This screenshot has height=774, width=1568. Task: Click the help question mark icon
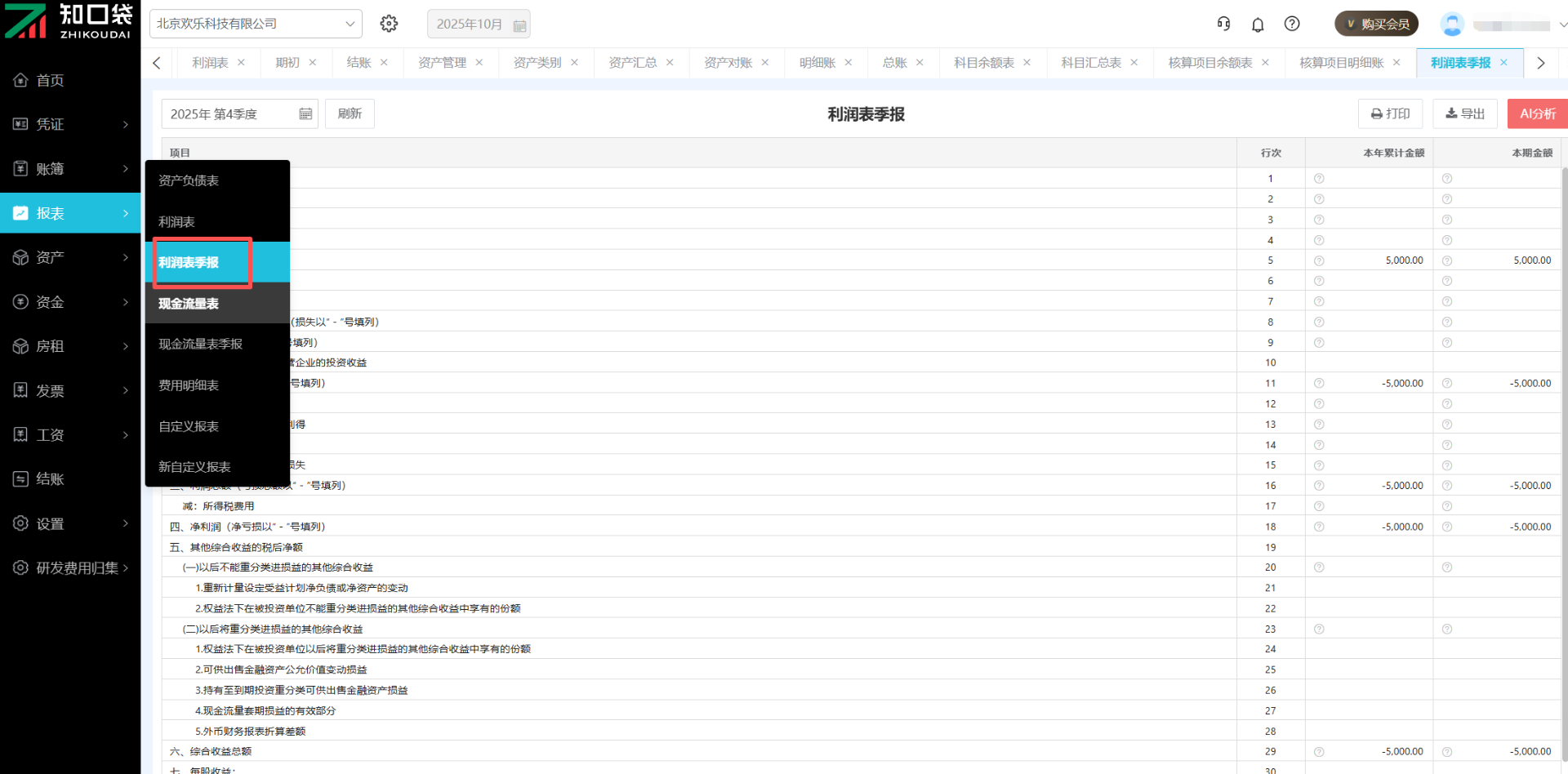1292,24
